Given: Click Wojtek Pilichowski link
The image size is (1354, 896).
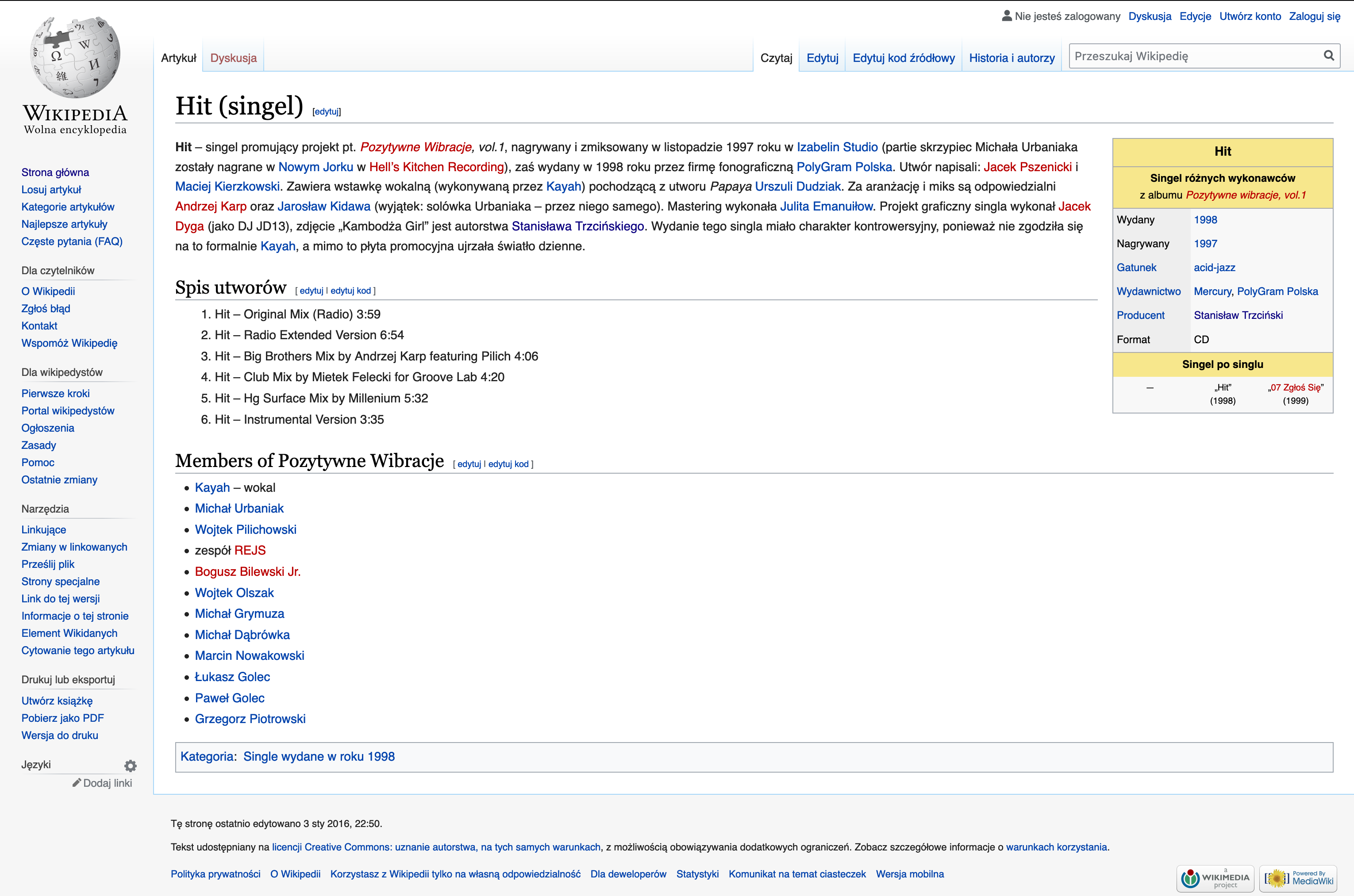Looking at the screenshot, I should point(245,529).
